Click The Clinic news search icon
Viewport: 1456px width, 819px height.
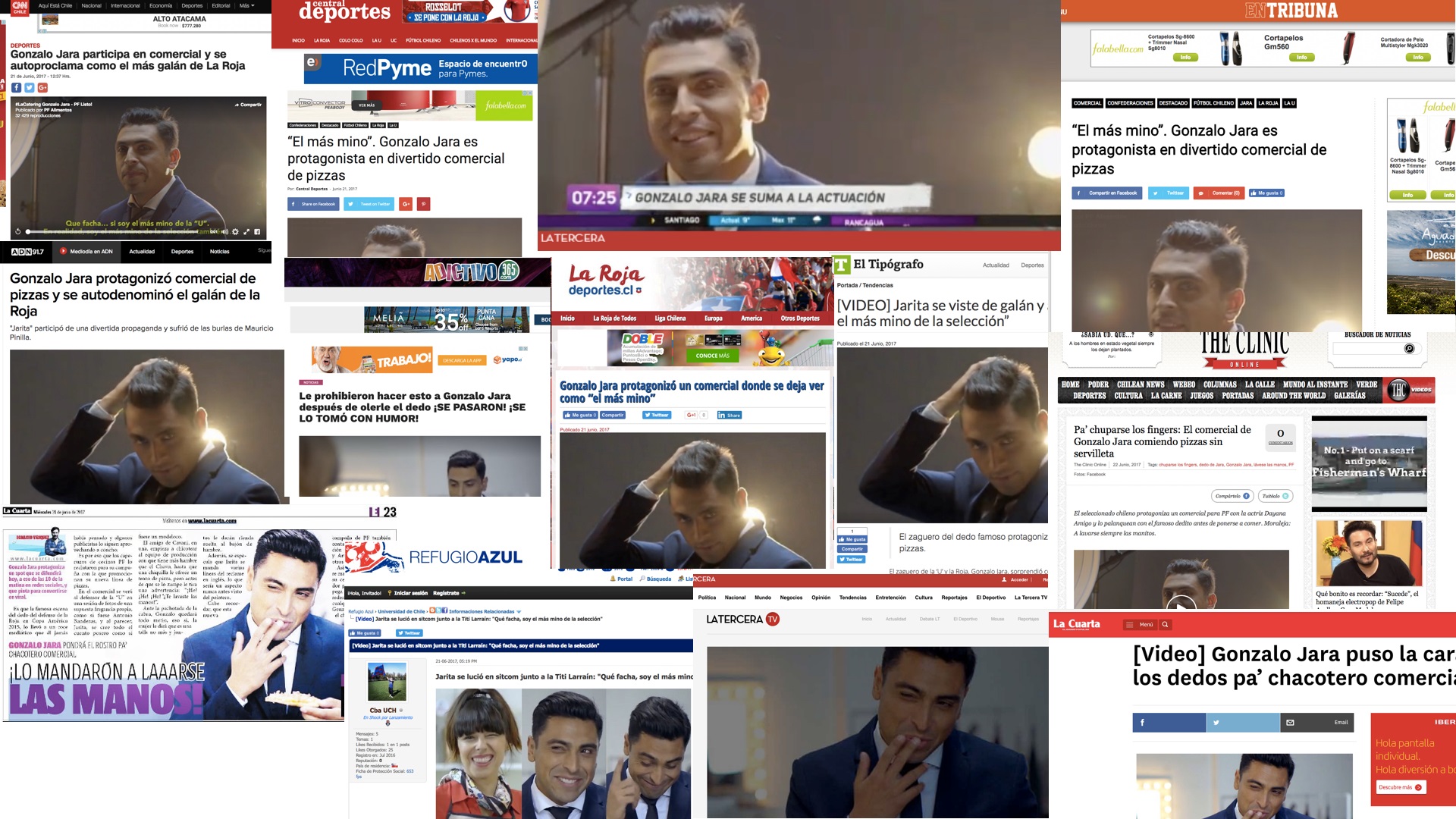(1409, 349)
